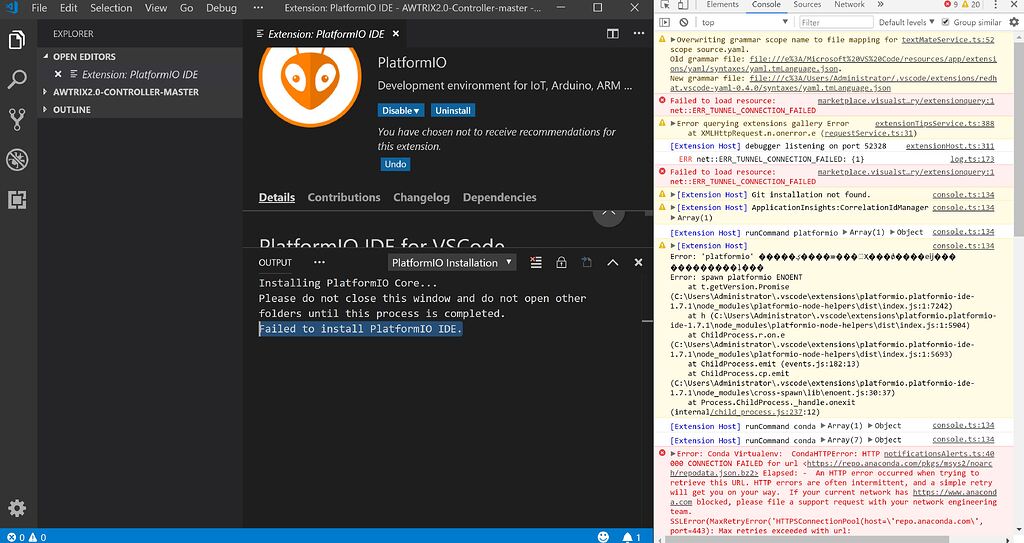Open the Go menu
This screenshot has width=1024, height=543.
click(186, 8)
